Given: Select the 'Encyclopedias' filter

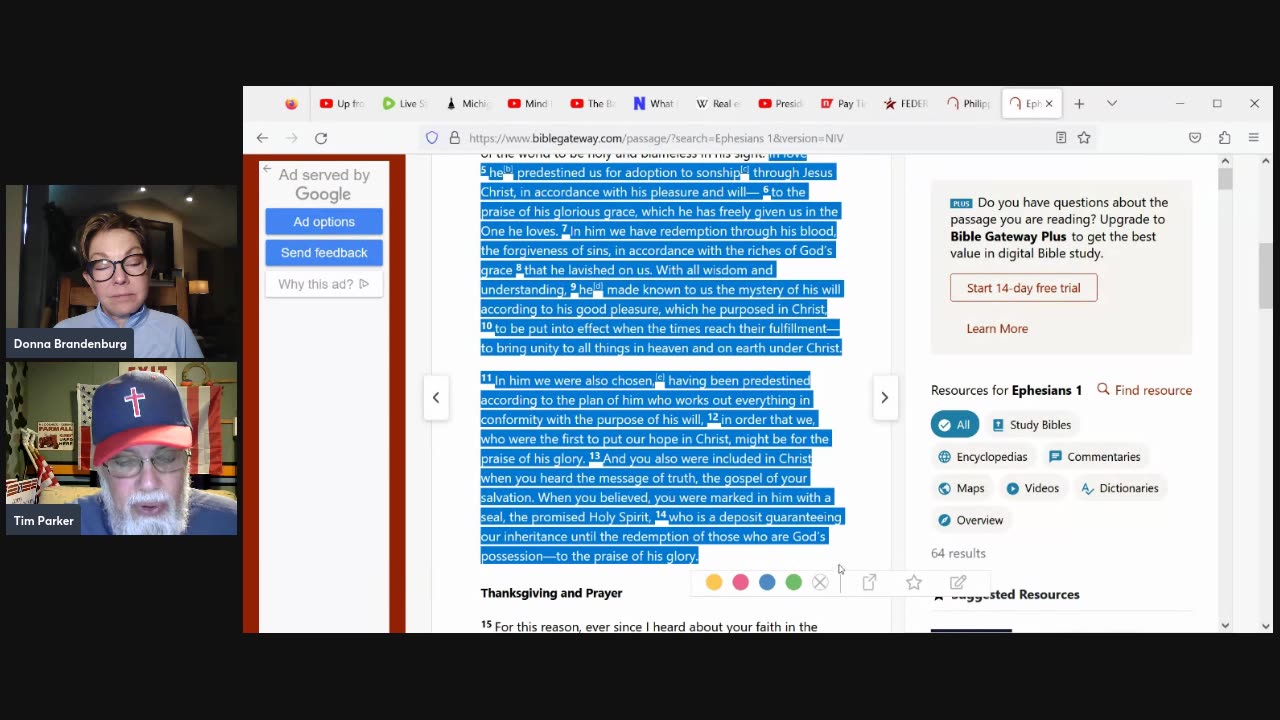Looking at the screenshot, I should (982, 457).
